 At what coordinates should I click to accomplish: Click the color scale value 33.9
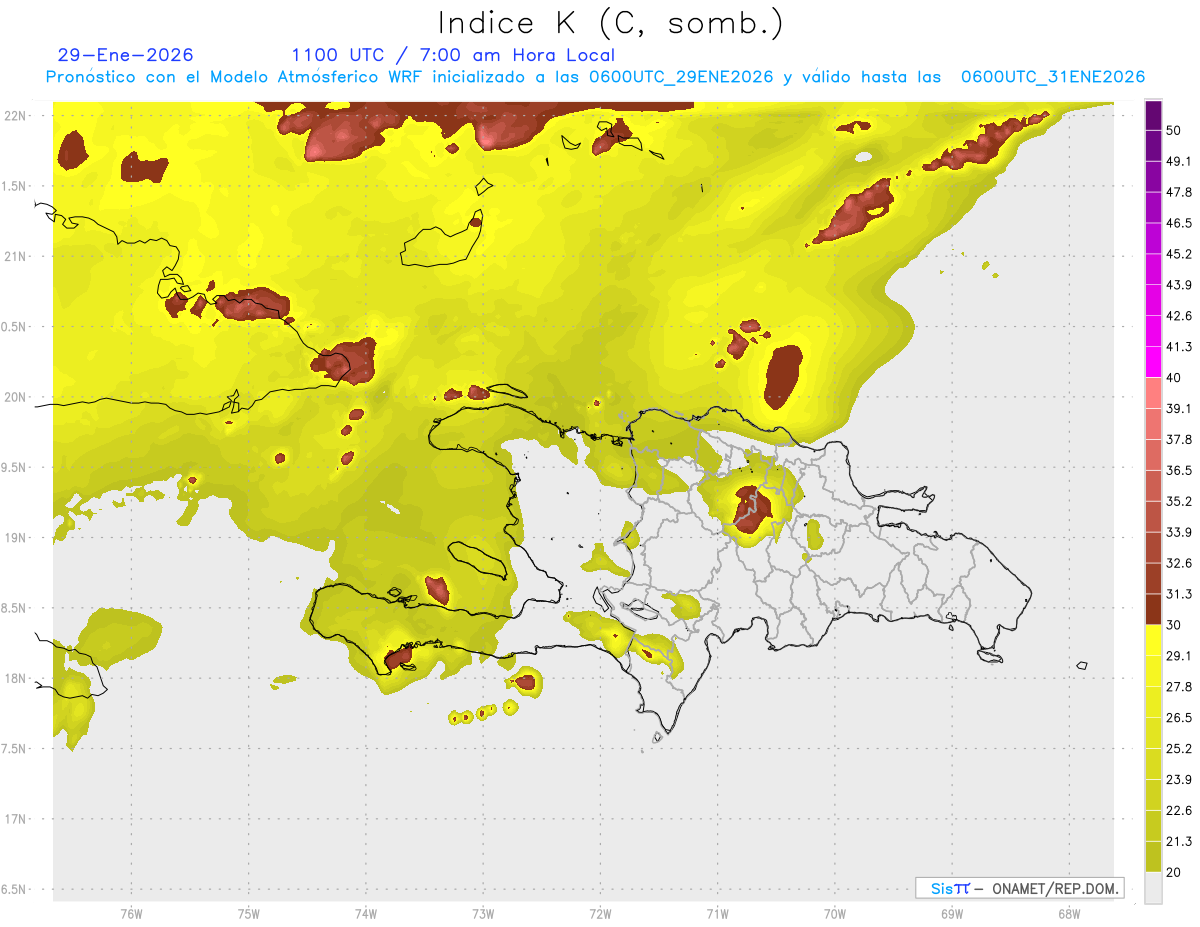tap(1179, 532)
